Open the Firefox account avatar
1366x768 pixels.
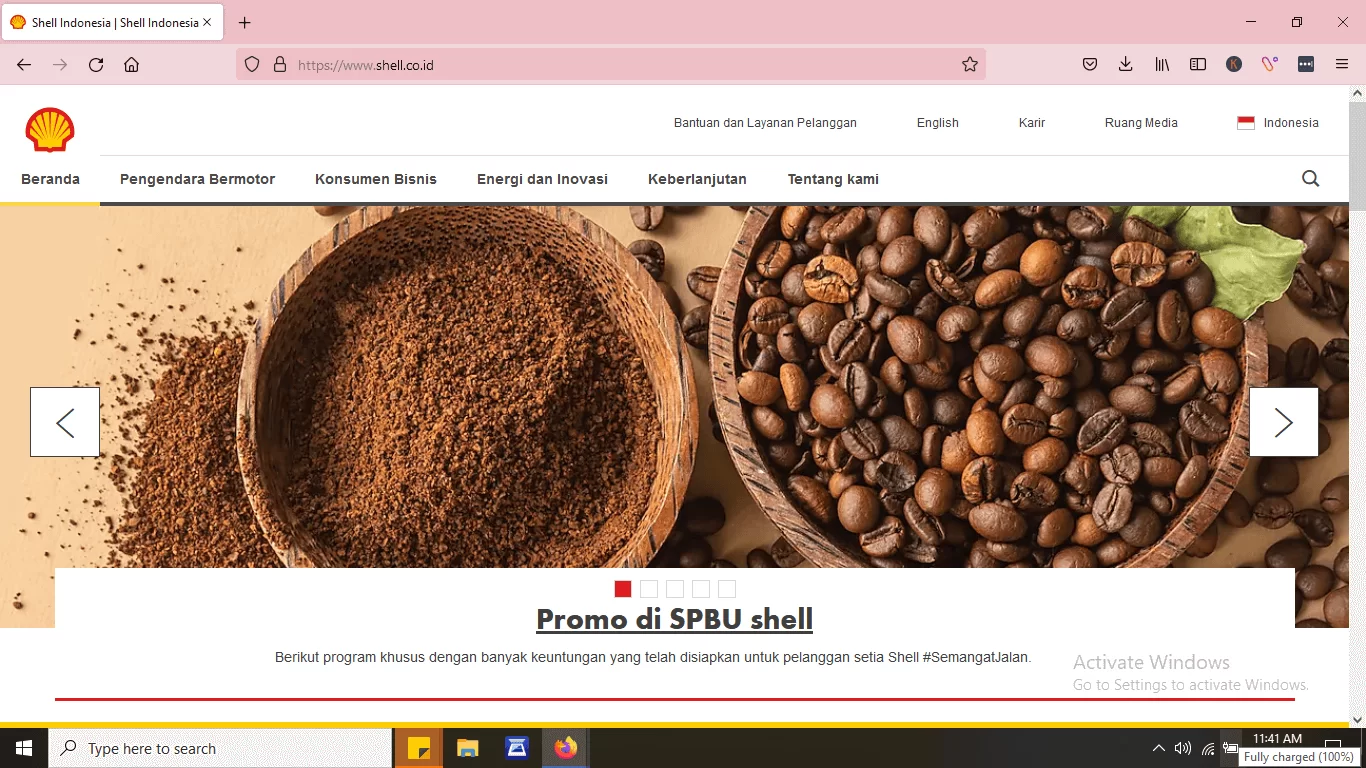(1234, 65)
